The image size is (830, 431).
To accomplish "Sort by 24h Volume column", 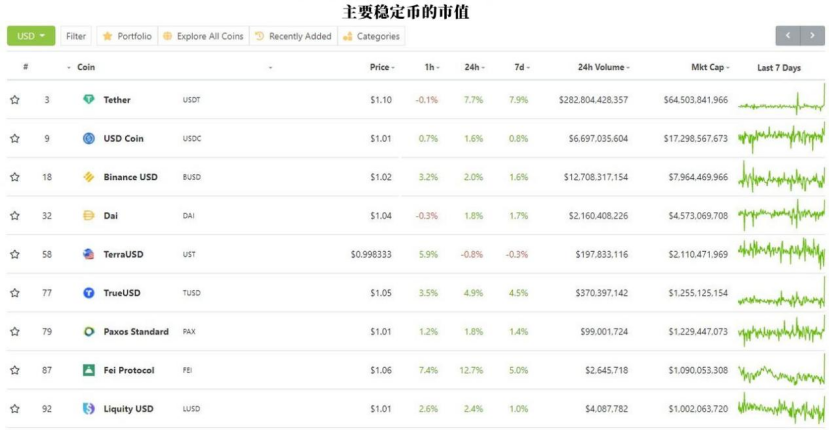I will pyautogui.click(x=603, y=67).
